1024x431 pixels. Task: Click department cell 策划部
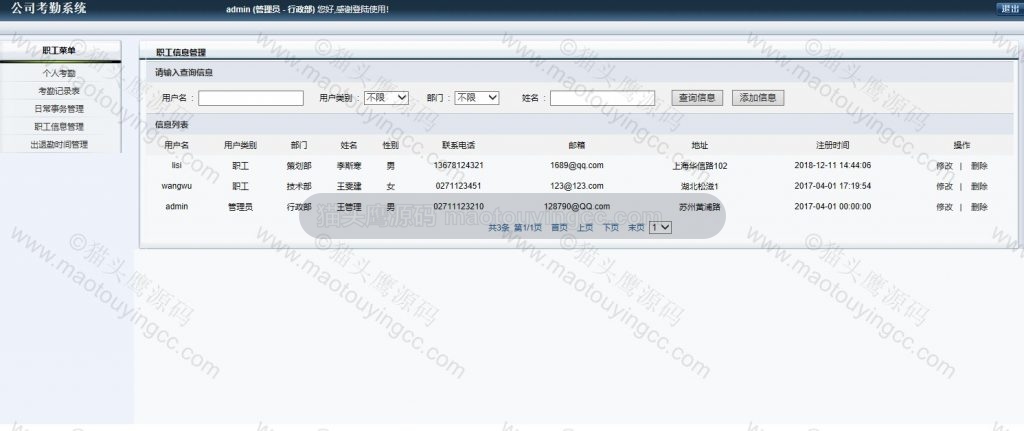[x=299, y=166]
